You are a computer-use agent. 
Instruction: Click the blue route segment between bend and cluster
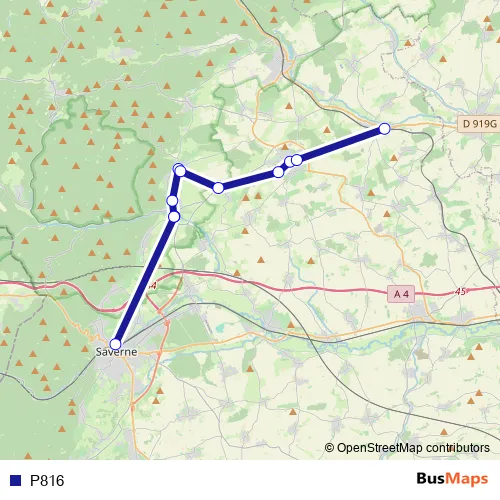(248, 180)
